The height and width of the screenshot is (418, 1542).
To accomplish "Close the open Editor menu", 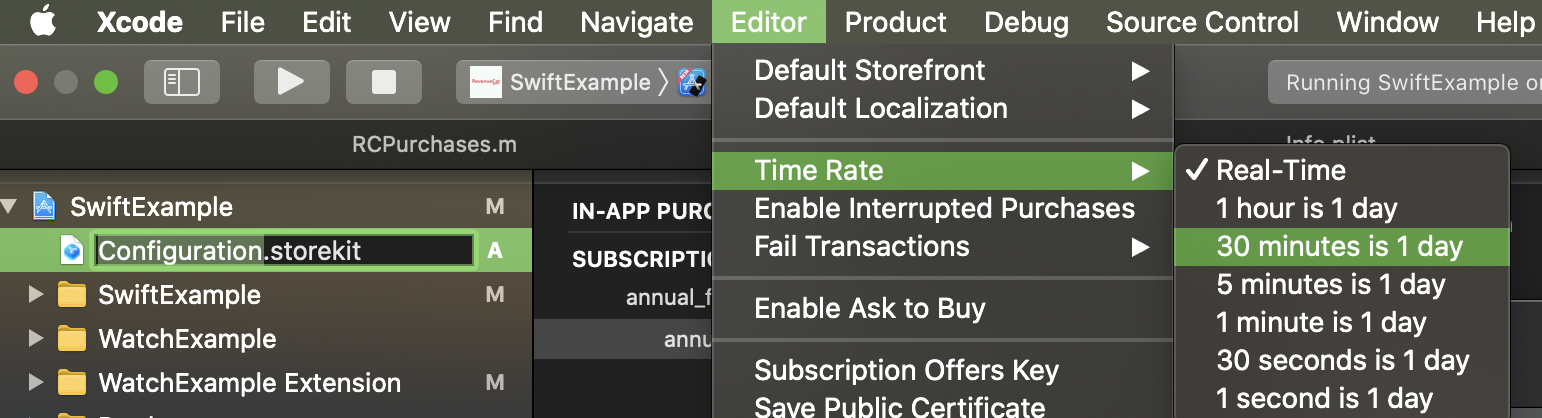I will click(x=769, y=22).
